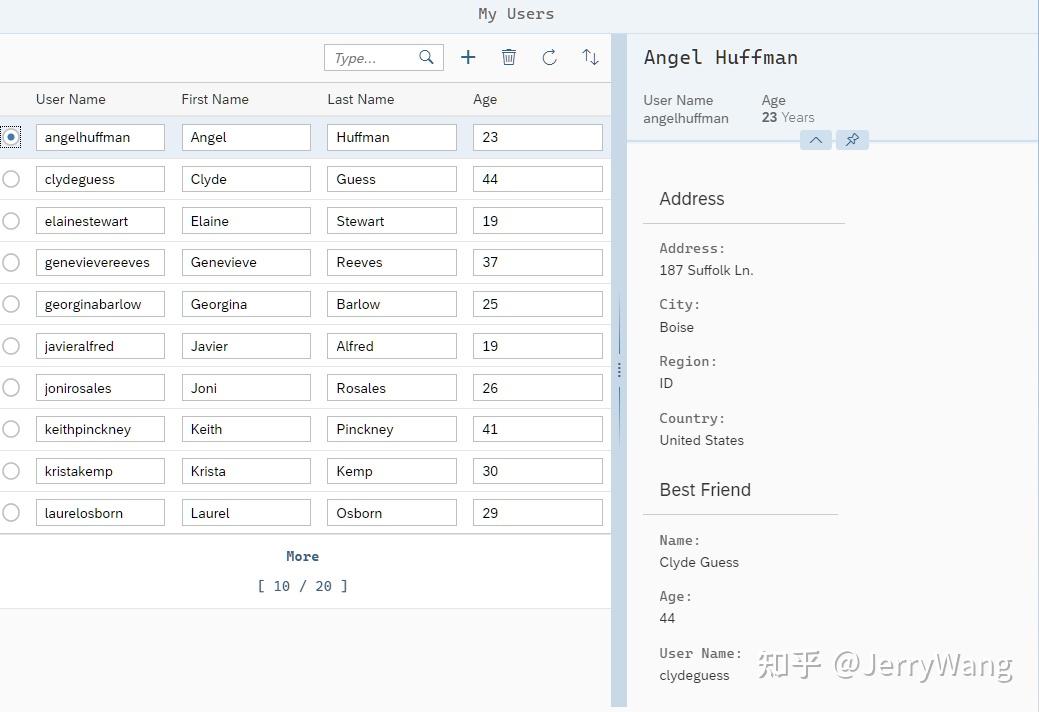The width and height of the screenshot is (1039, 712).
Task: Select the angelhuffman radio button
Action: pyautogui.click(x=11, y=137)
